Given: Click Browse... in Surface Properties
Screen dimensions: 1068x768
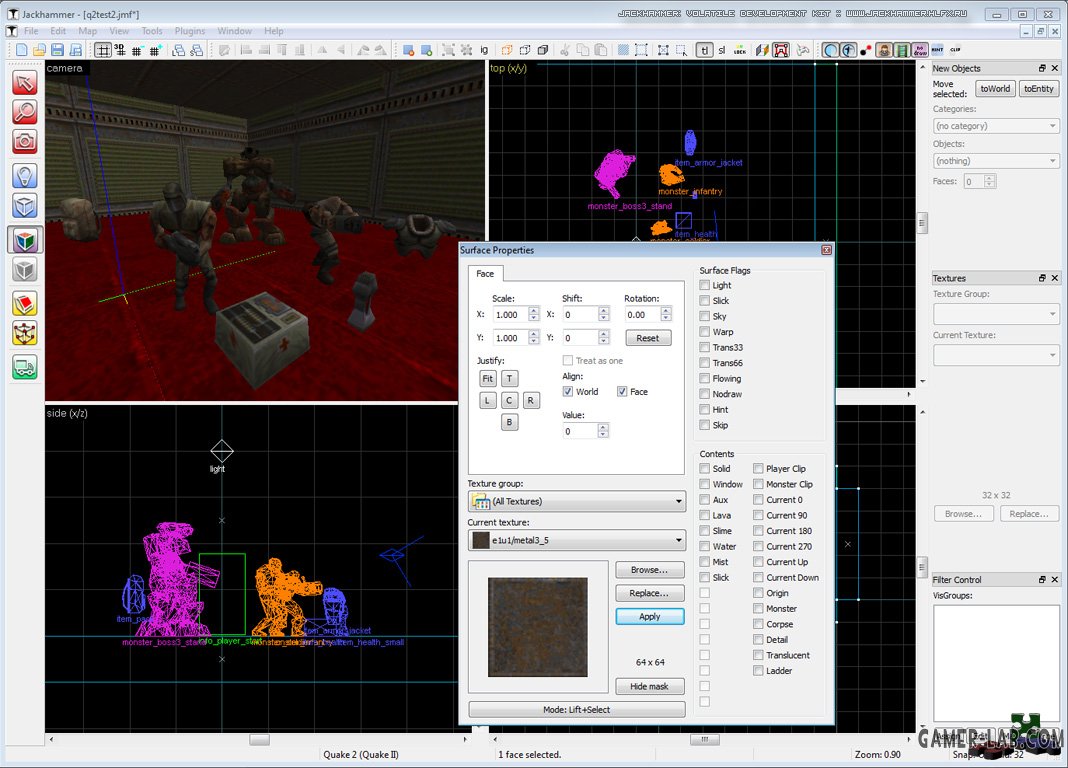Looking at the screenshot, I should pos(650,569).
